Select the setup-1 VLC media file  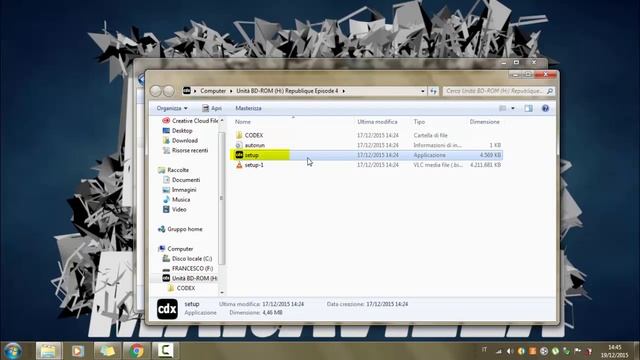point(249,165)
